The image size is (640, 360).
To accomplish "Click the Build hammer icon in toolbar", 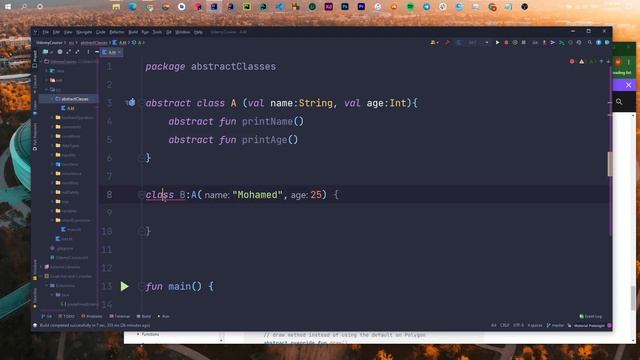I will [x=447, y=42].
